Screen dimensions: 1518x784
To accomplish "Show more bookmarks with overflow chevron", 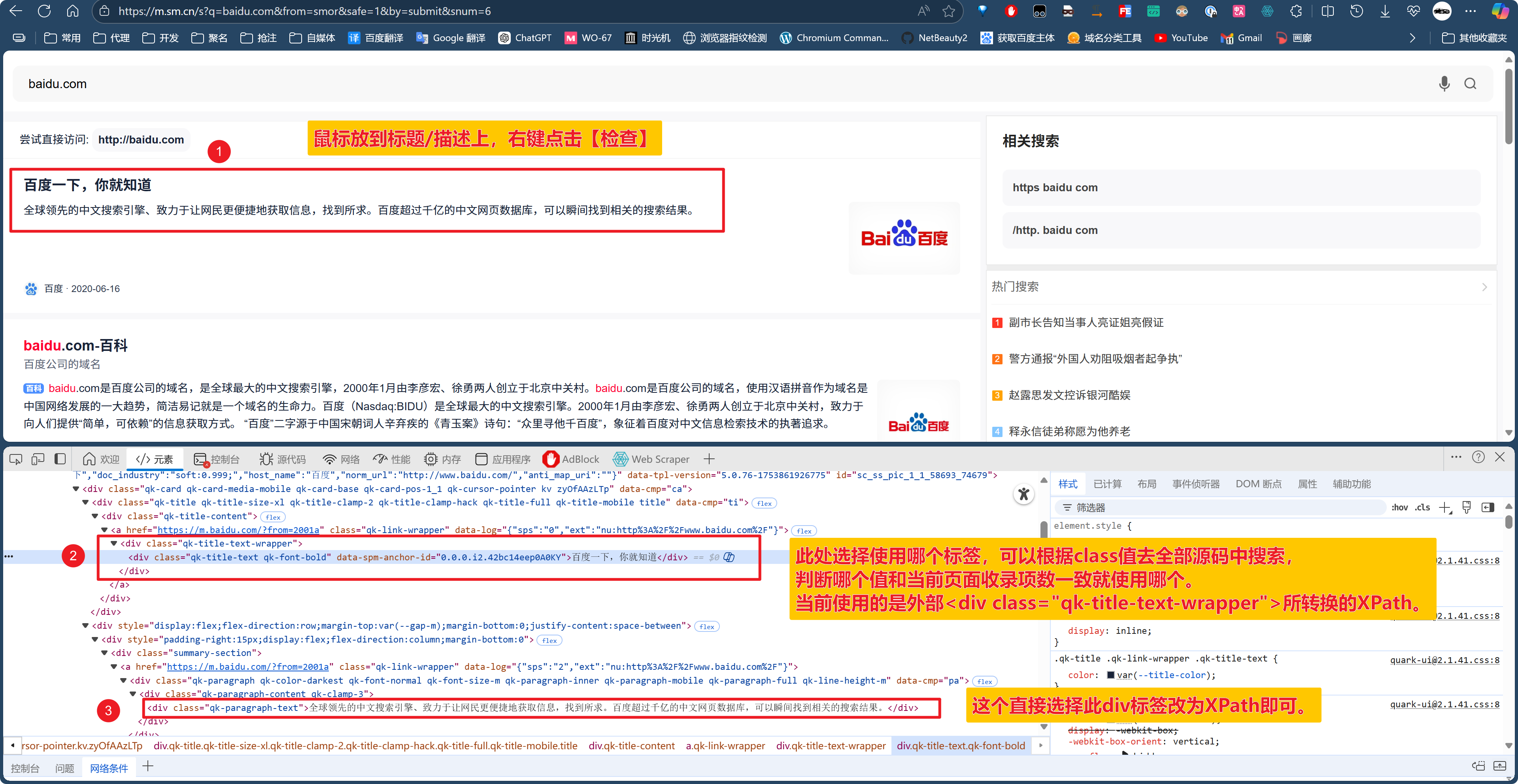I will (1412, 38).
